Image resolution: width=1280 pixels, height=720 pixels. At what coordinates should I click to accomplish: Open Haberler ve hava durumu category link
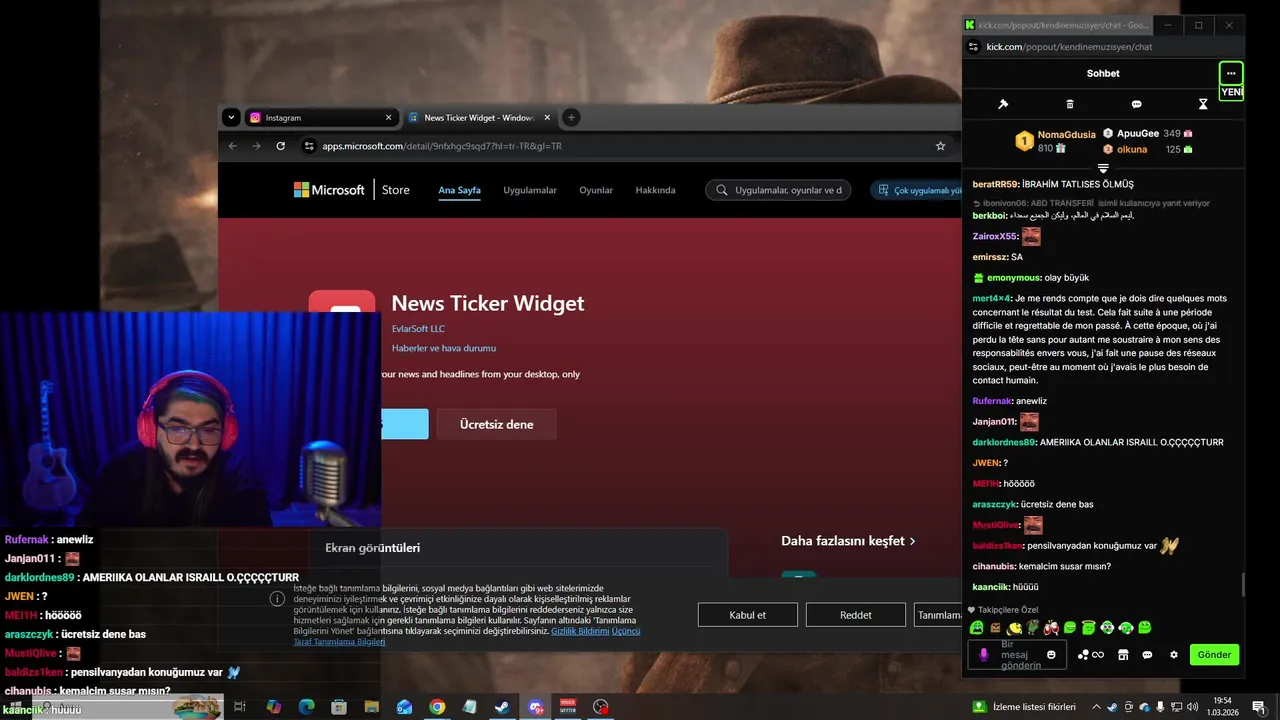(x=444, y=348)
